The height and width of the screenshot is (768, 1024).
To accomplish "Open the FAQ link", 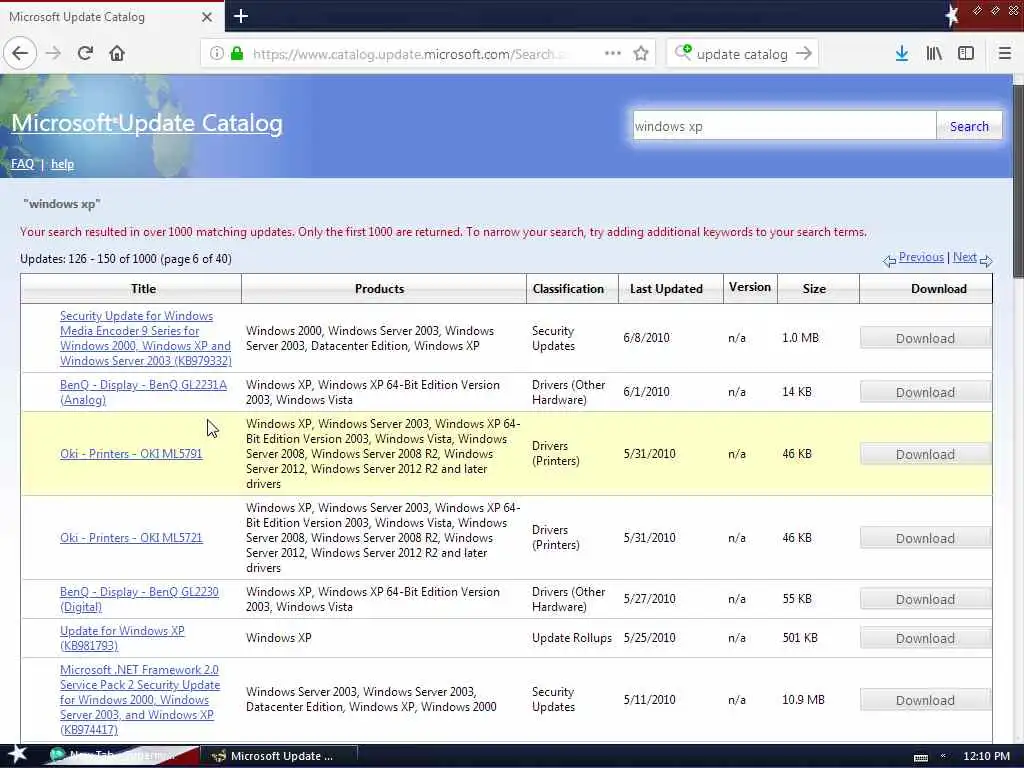I will 22,164.
